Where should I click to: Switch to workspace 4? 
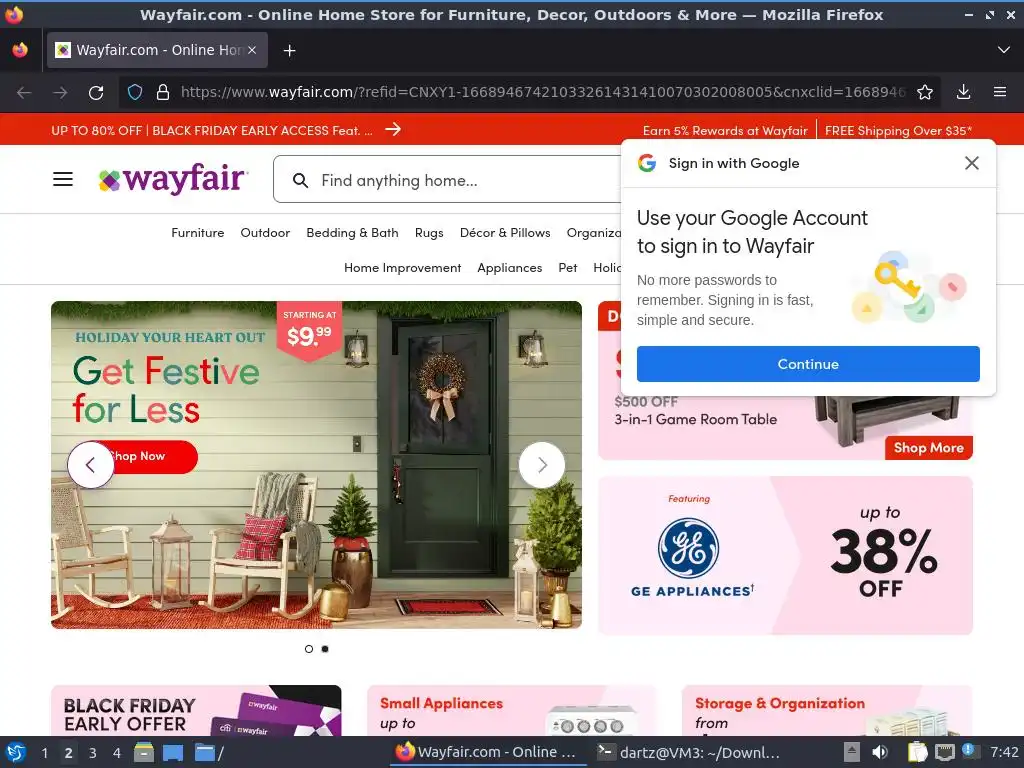tap(117, 753)
